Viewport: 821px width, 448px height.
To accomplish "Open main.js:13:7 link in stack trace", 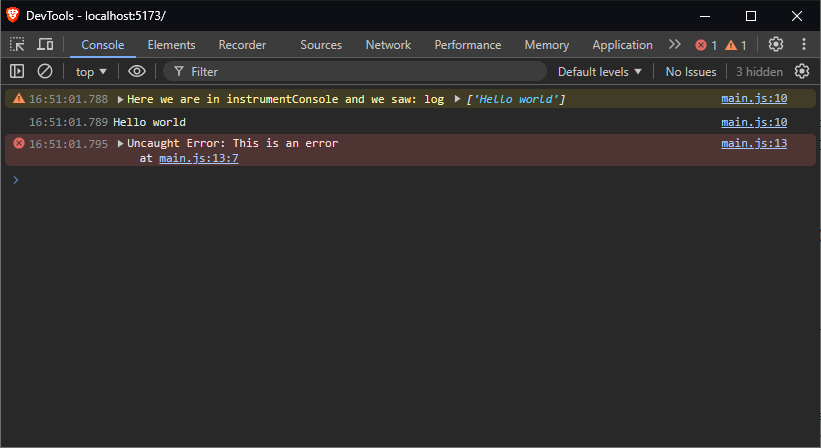I will click(x=198, y=158).
